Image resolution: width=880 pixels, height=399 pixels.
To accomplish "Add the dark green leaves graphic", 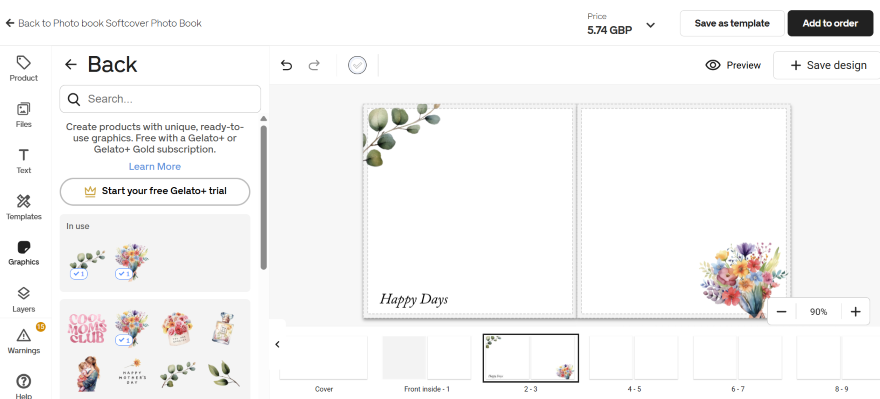I will click(223, 374).
